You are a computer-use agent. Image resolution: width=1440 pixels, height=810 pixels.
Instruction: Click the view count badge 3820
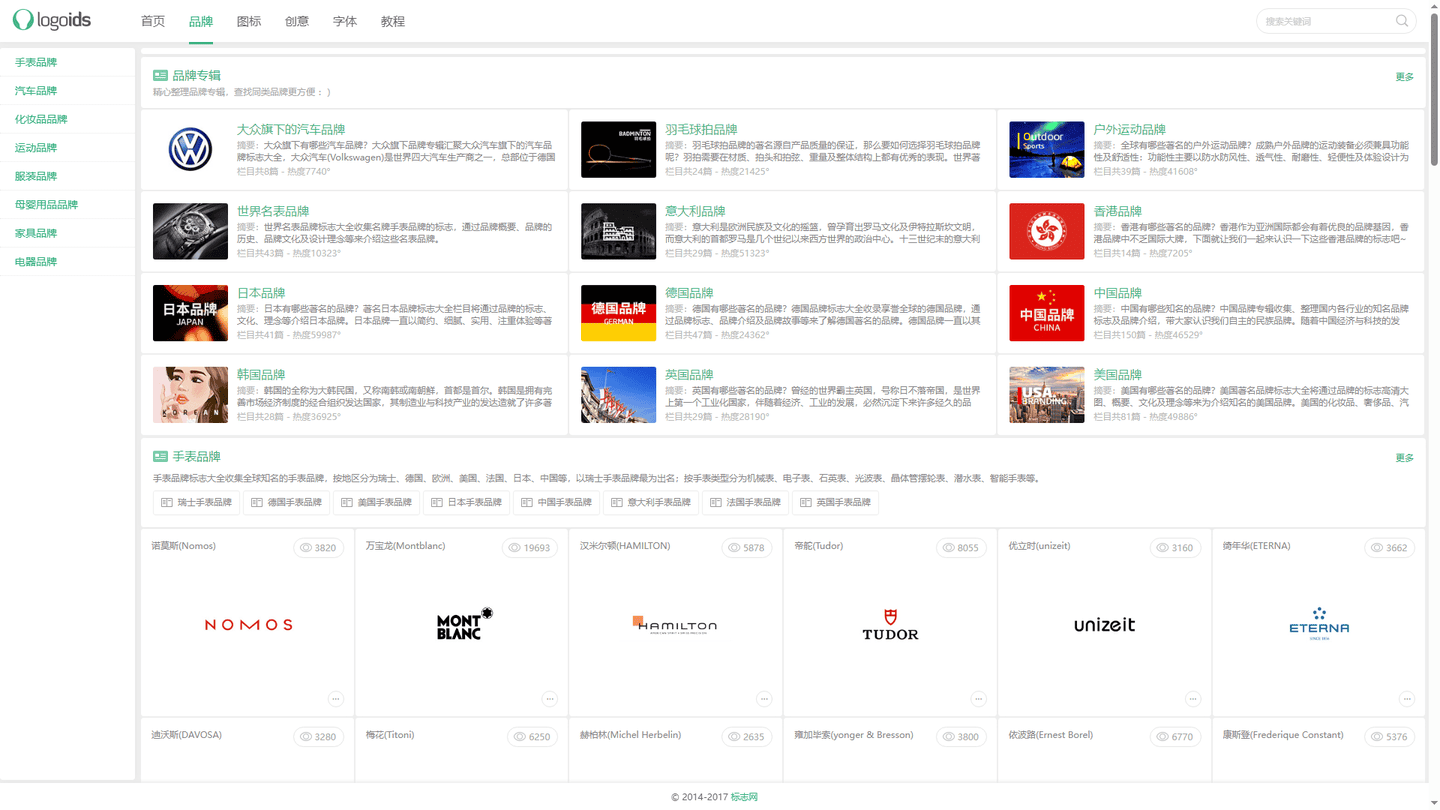click(x=318, y=548)
